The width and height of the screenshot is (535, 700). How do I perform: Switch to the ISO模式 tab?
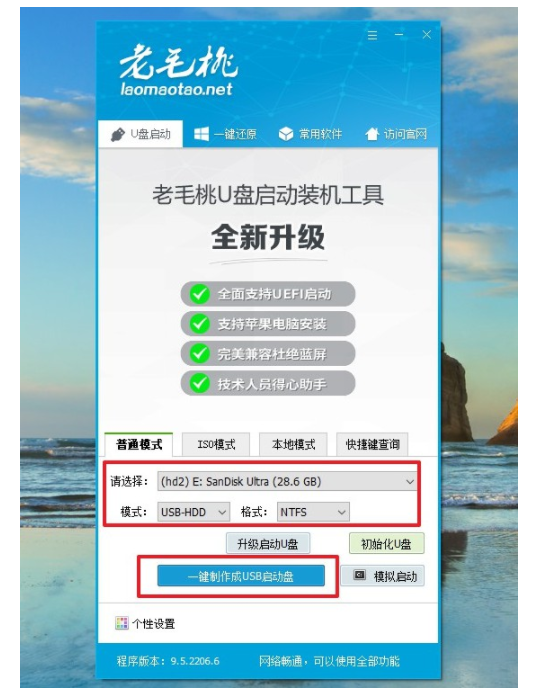pyautogui.click(x=216, y=445)
